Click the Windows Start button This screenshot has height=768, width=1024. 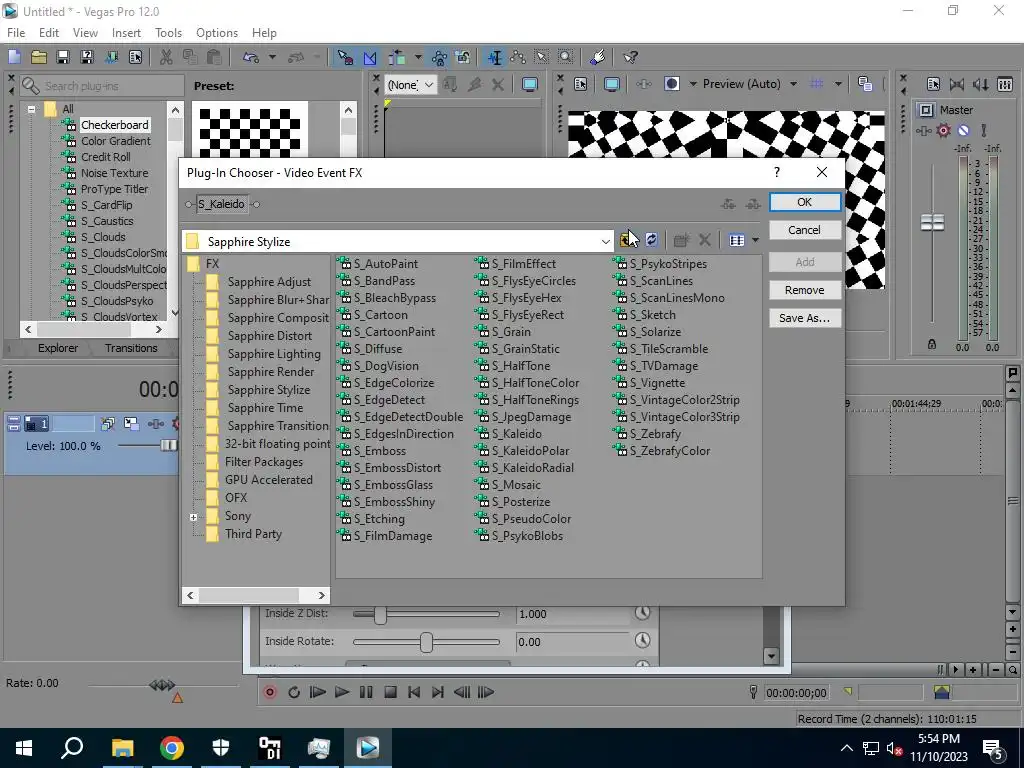24,748
